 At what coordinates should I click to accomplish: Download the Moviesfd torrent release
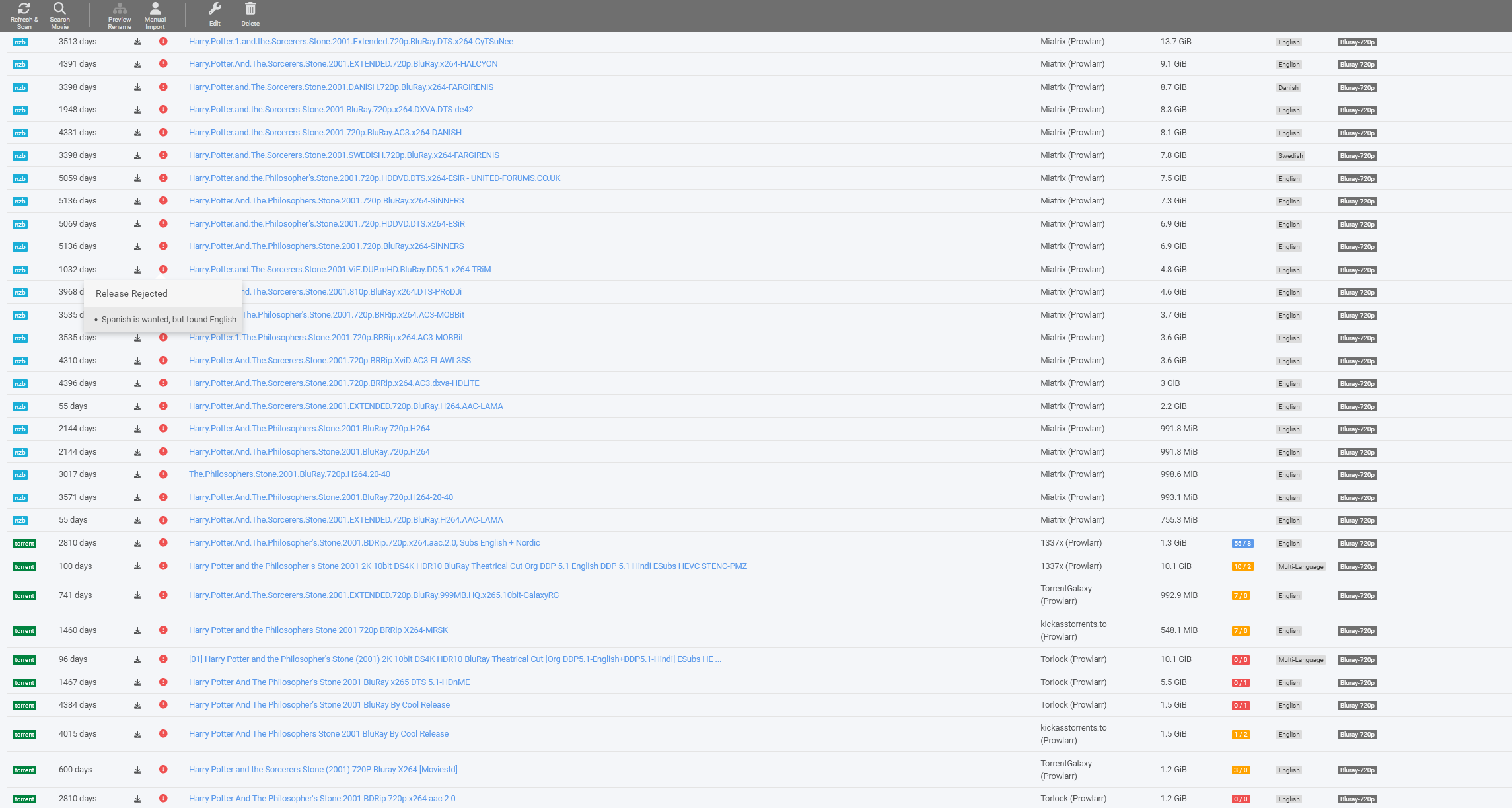click(137, 770)
